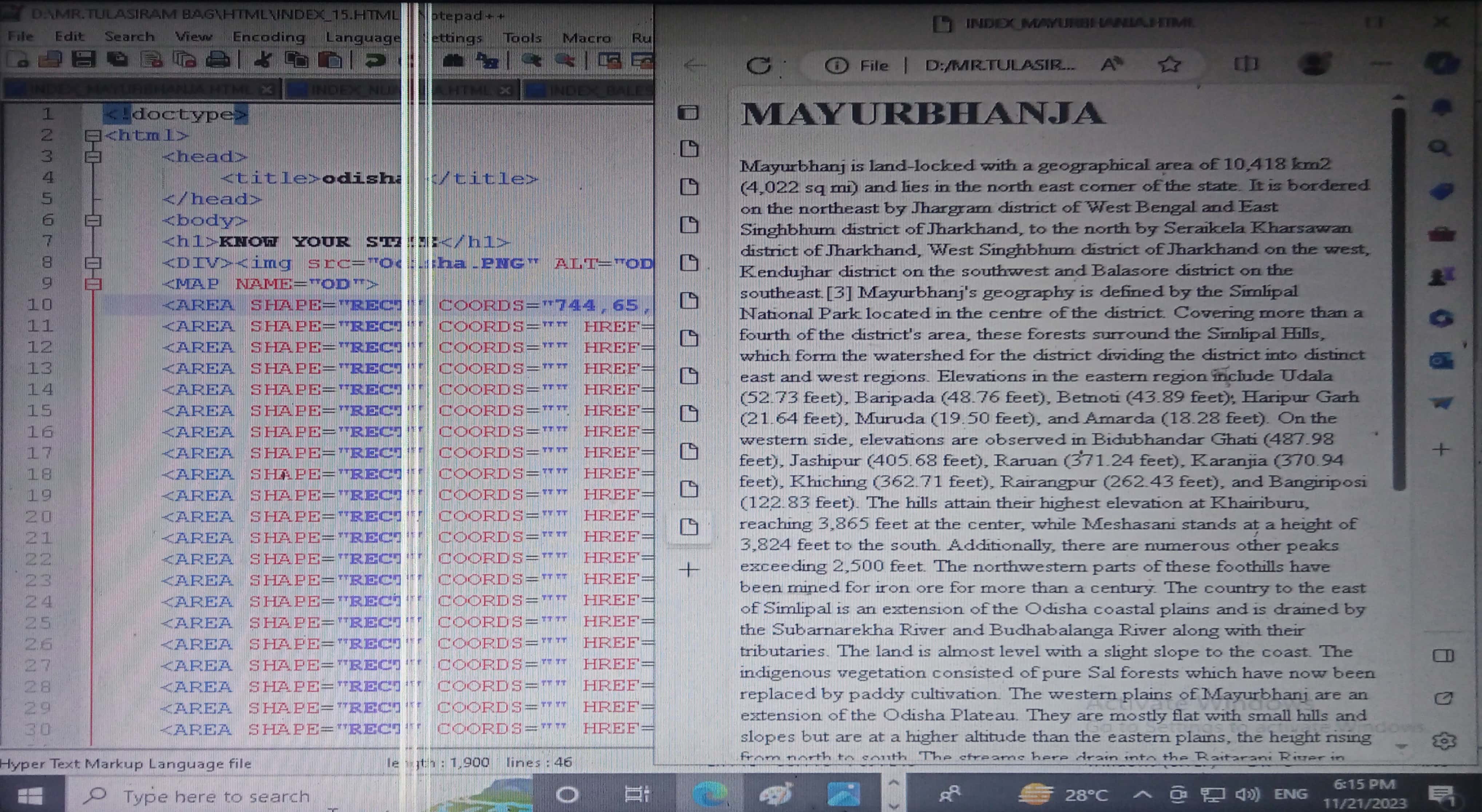1482x812 pixels.
Task: Click the Read aloud icon in address bar
Action: [1111, 64]
